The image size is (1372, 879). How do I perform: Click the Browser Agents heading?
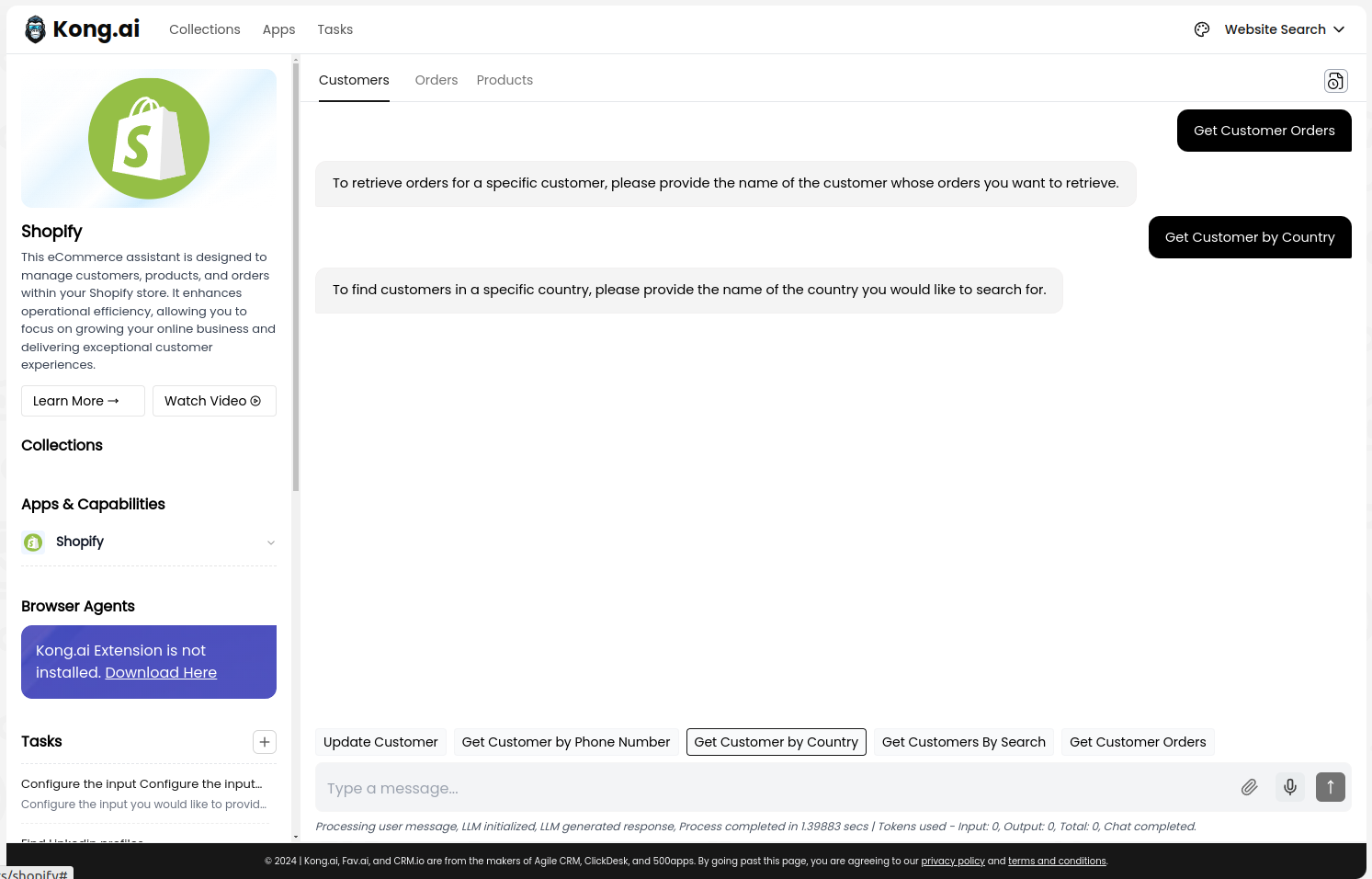[x=78, y=606]
